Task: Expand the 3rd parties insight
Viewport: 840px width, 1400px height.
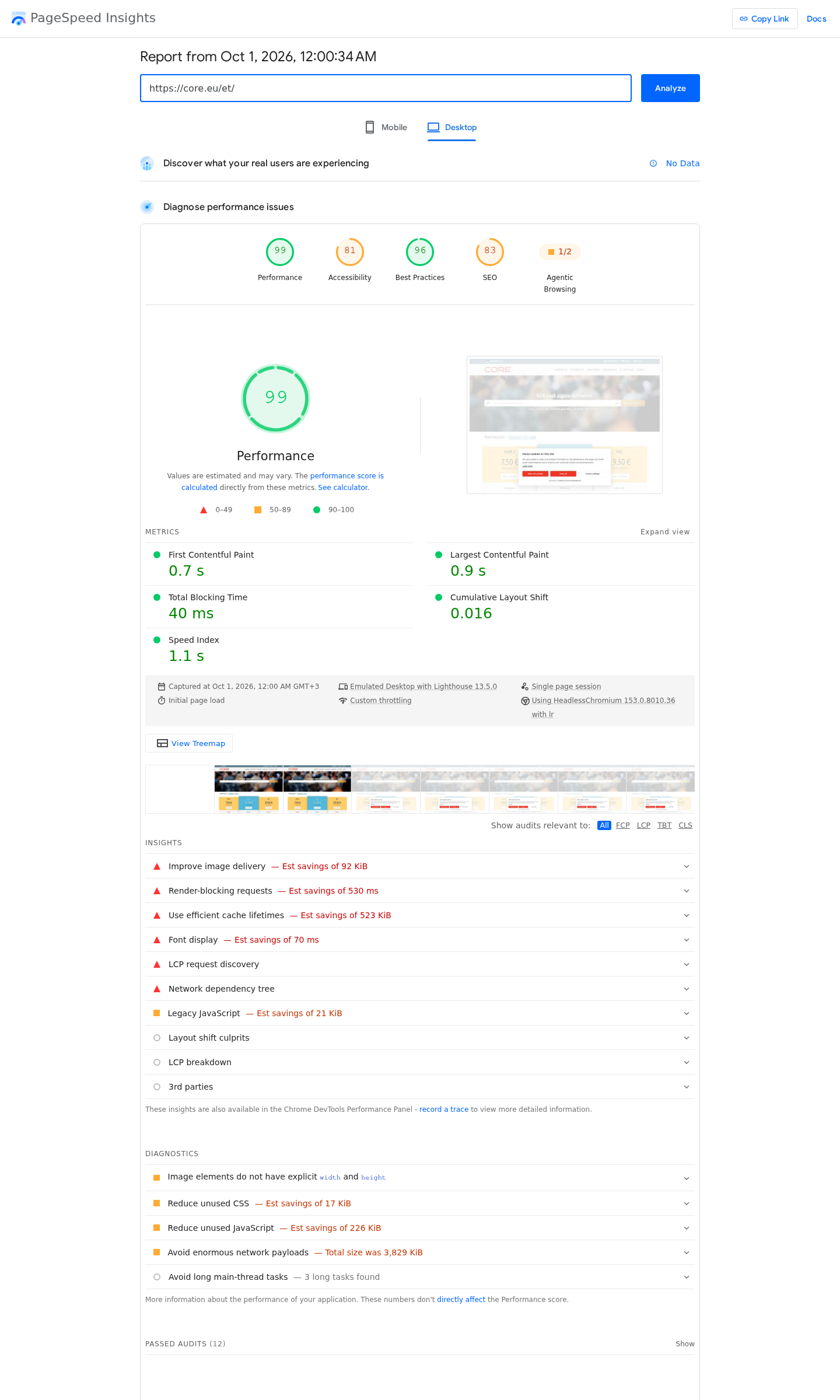Action: click(420, 1087)
